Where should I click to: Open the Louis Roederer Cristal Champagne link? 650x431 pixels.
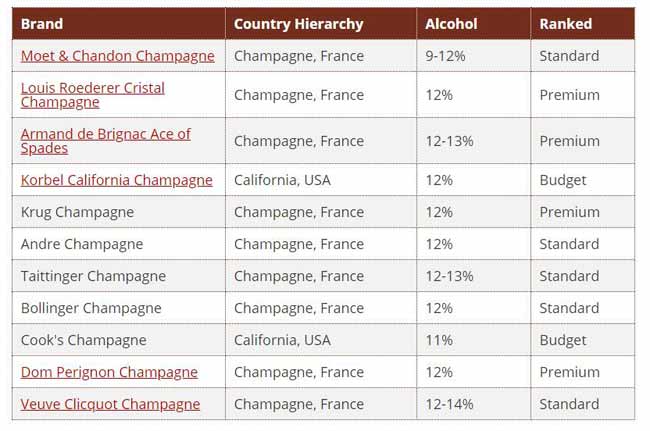pyautogui.click(x=93, y=95)
